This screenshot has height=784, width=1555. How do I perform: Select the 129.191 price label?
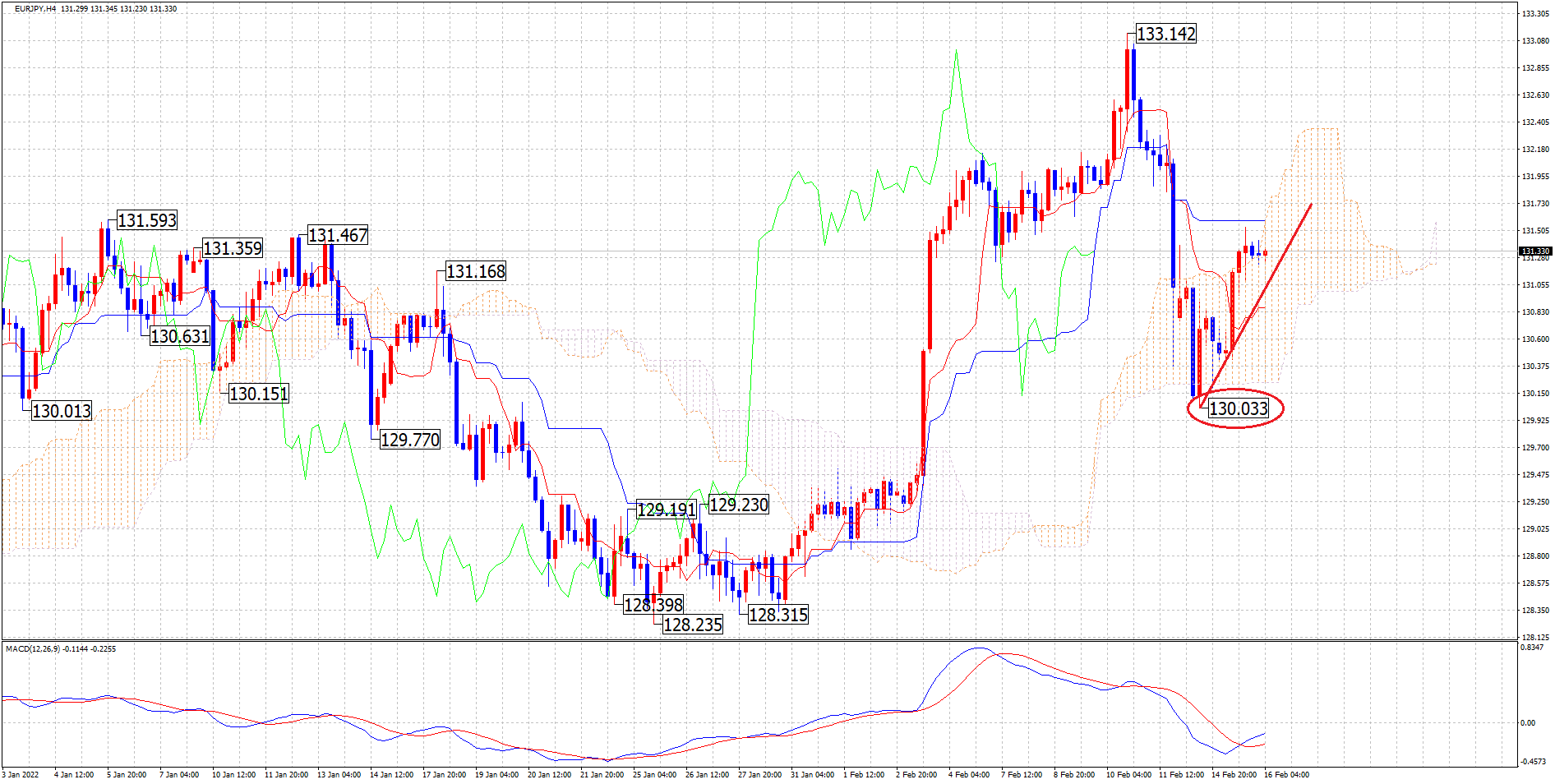[667, 510]
